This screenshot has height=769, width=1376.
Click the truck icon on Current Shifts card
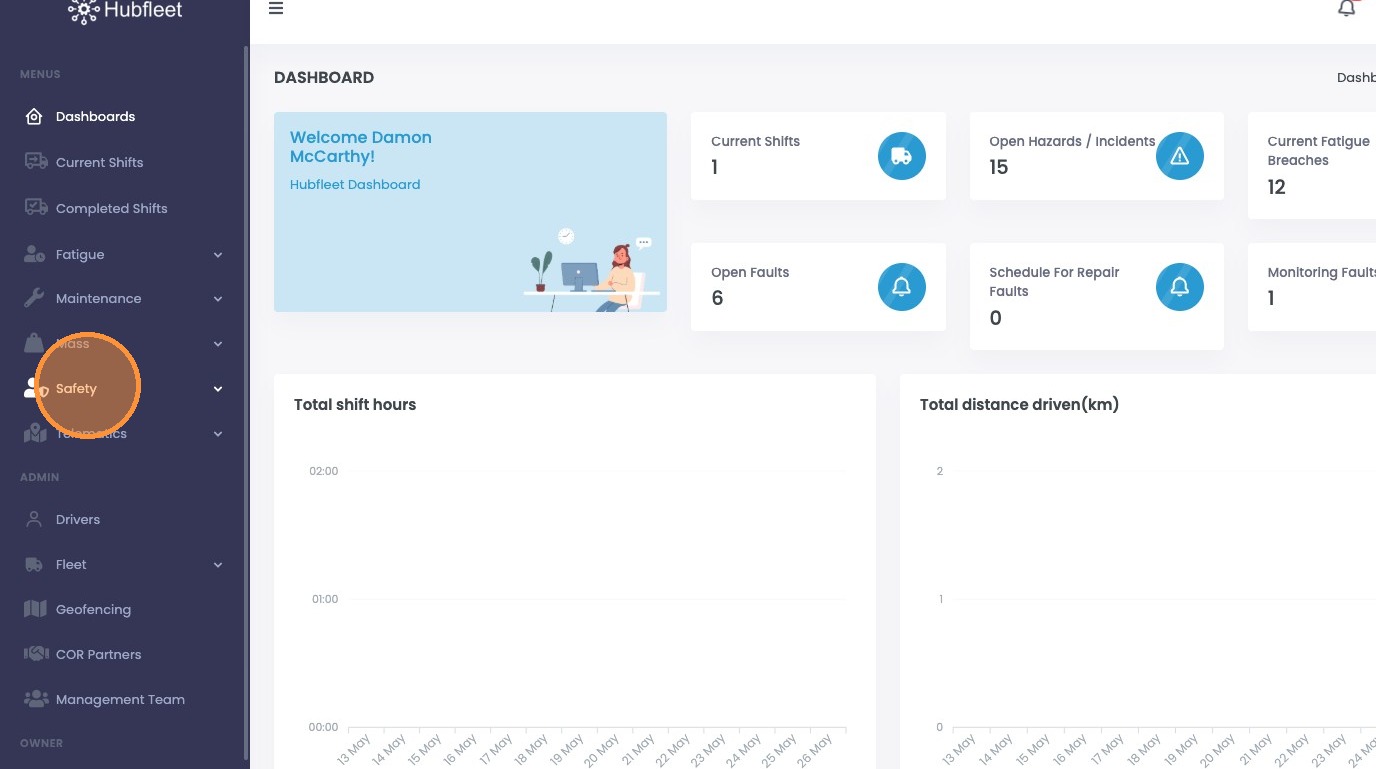pyautogui.click(x=902, y=156)
